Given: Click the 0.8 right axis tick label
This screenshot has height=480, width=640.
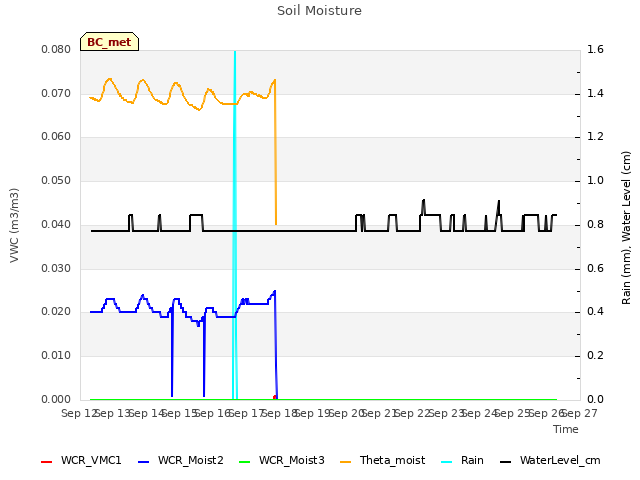Looking at the screenshot, I should click(595, 224).
